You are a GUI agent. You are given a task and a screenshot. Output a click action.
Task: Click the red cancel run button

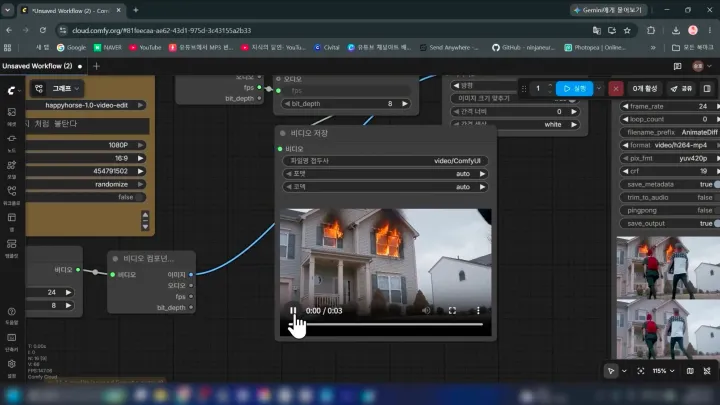[616, 89]
